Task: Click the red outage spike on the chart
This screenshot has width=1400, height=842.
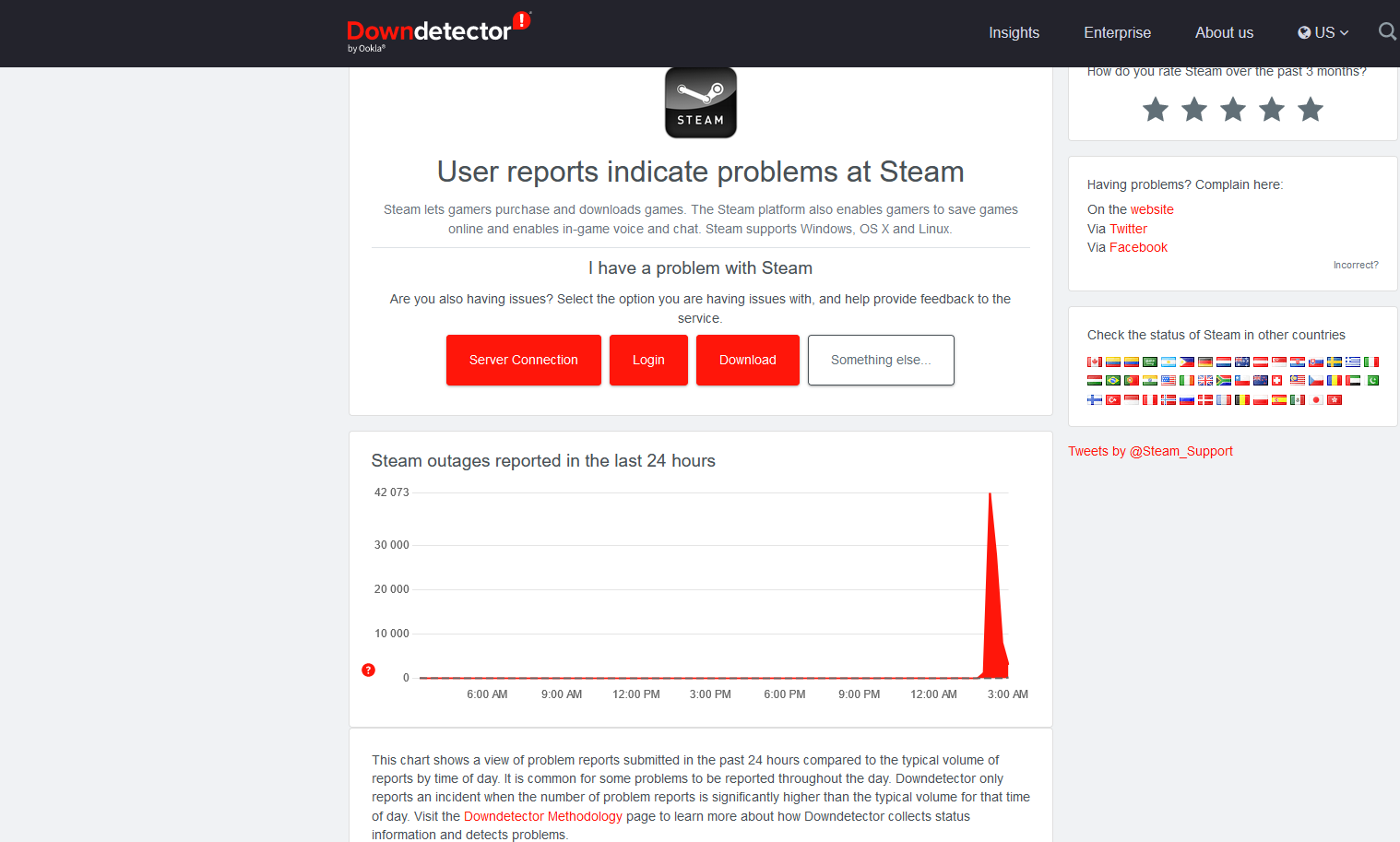Action: pos(992,609)
